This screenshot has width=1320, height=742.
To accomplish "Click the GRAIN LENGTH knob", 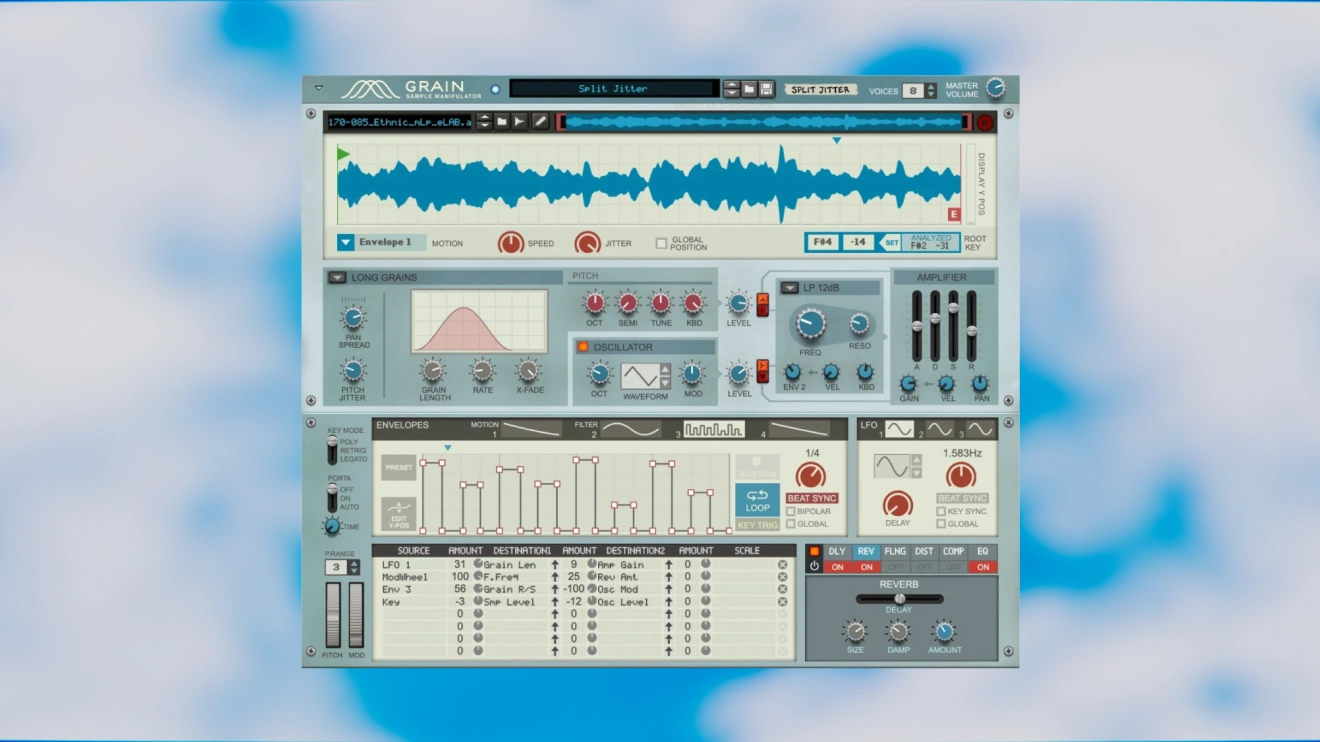I will pyautogui.click(x=433, y=371).
